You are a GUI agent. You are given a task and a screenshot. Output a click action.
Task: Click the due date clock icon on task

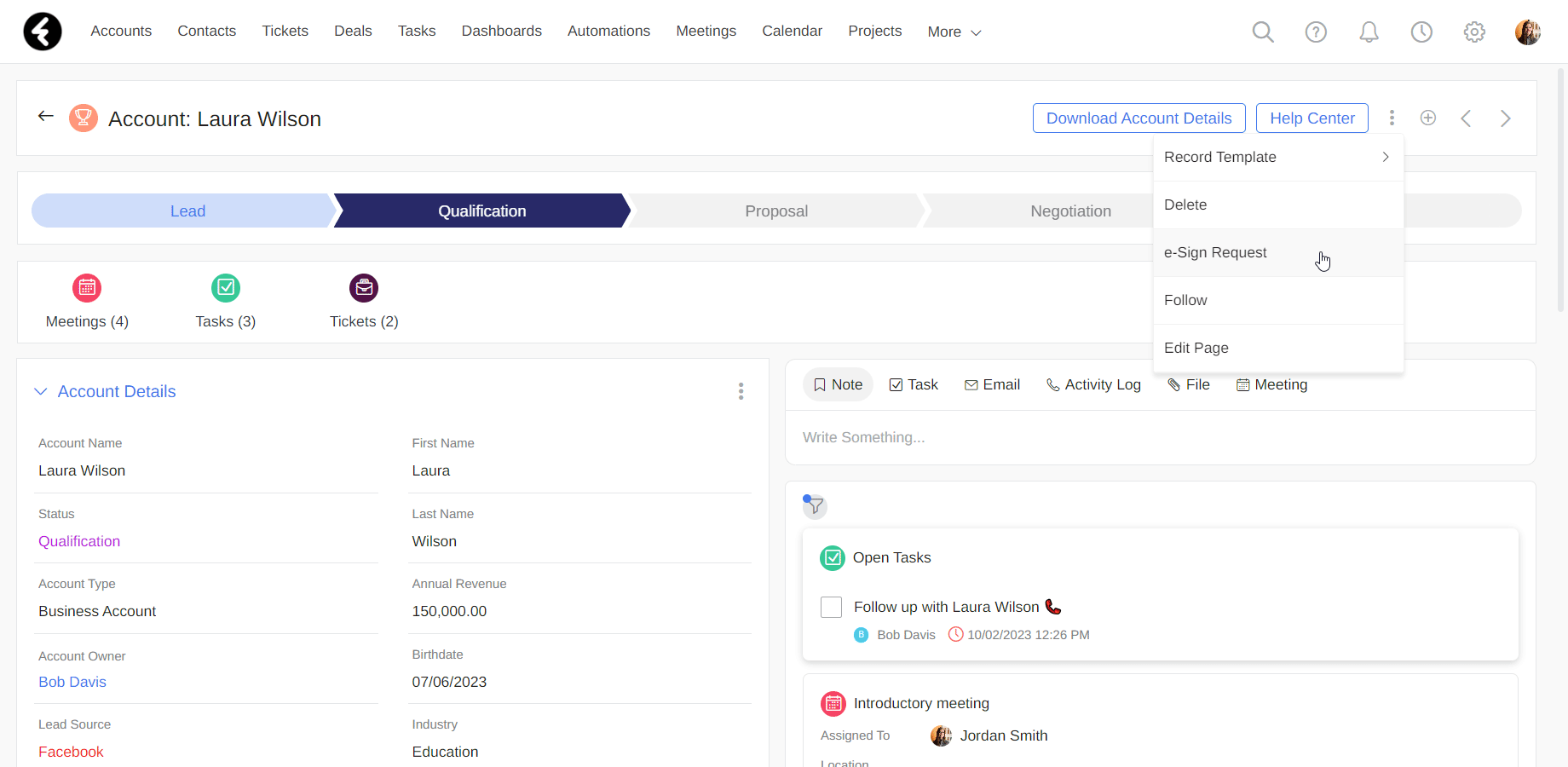tap(956, 634)
